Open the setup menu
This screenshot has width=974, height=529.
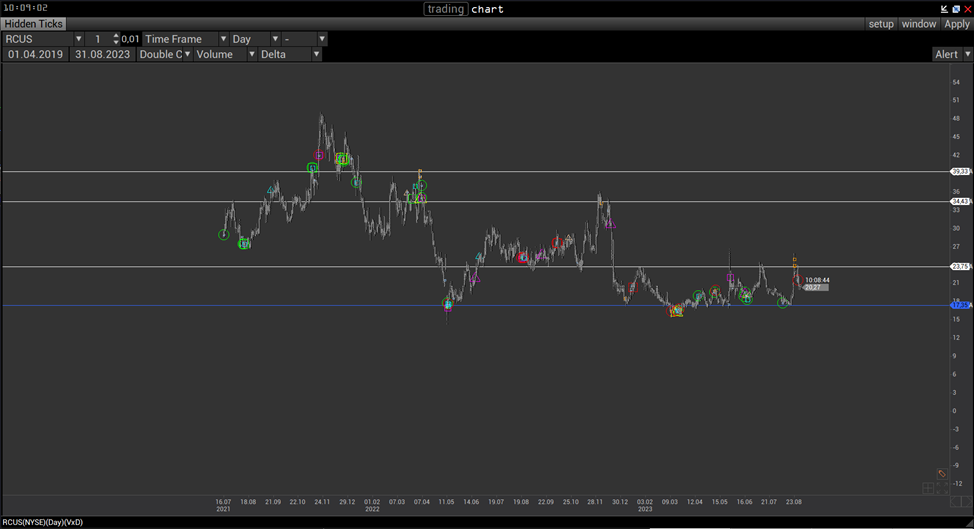[x=881, y=24]
